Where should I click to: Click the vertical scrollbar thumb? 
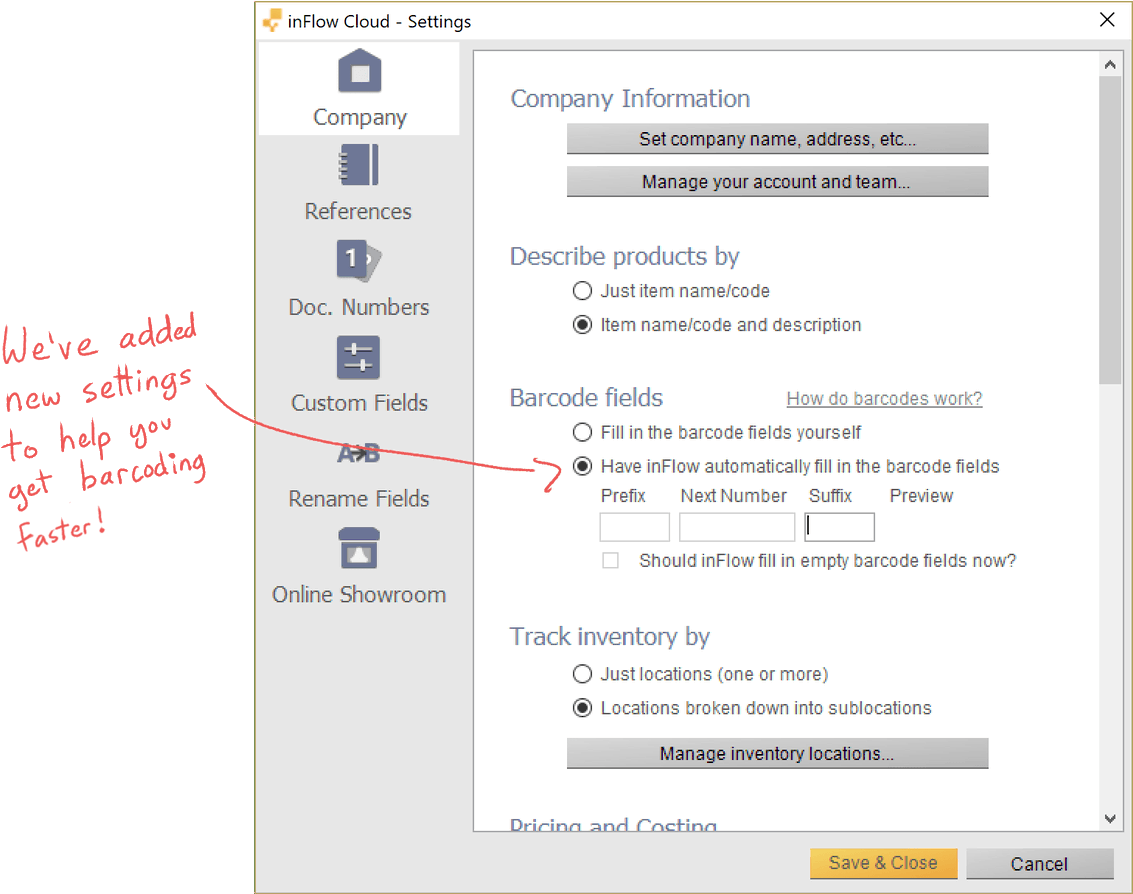pos(1110,230)
